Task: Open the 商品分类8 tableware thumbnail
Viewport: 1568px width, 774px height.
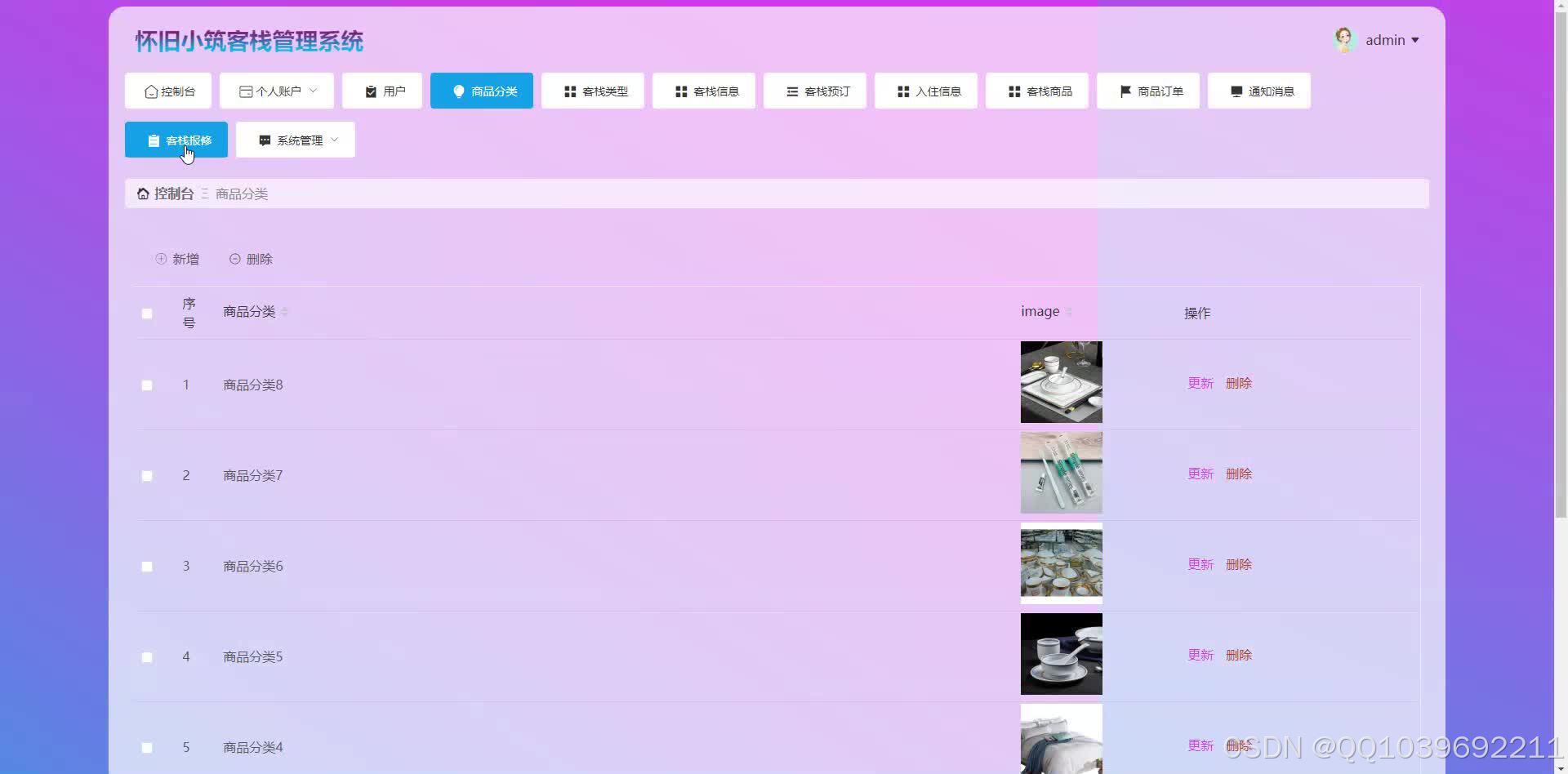Action: (1062, 382)
